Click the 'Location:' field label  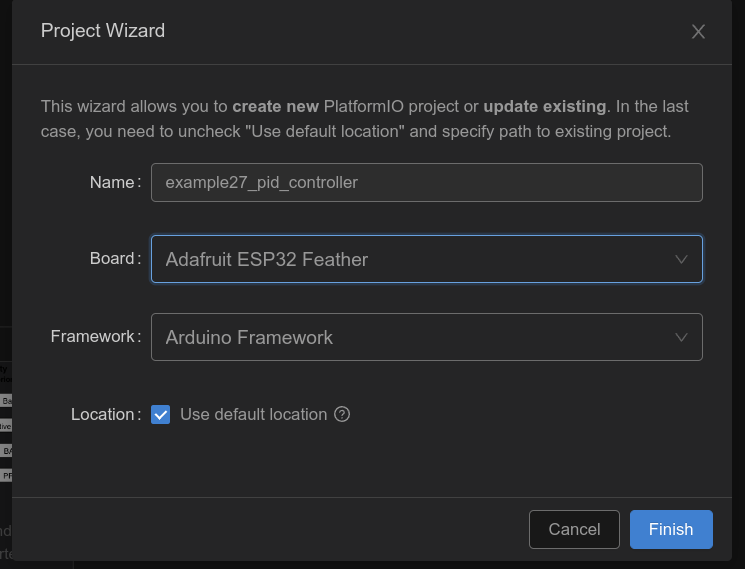click(105, 414)
